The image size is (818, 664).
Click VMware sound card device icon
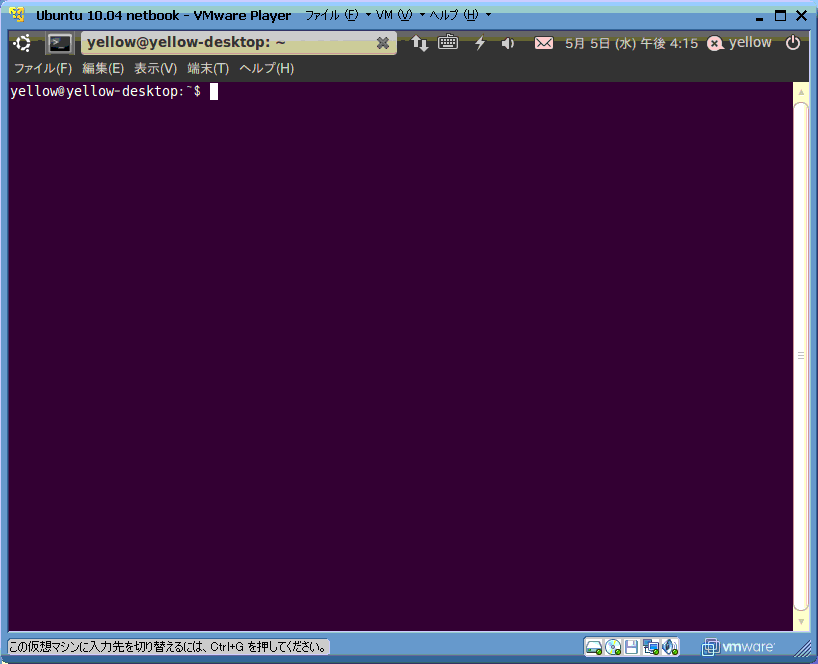pos(670,647)
